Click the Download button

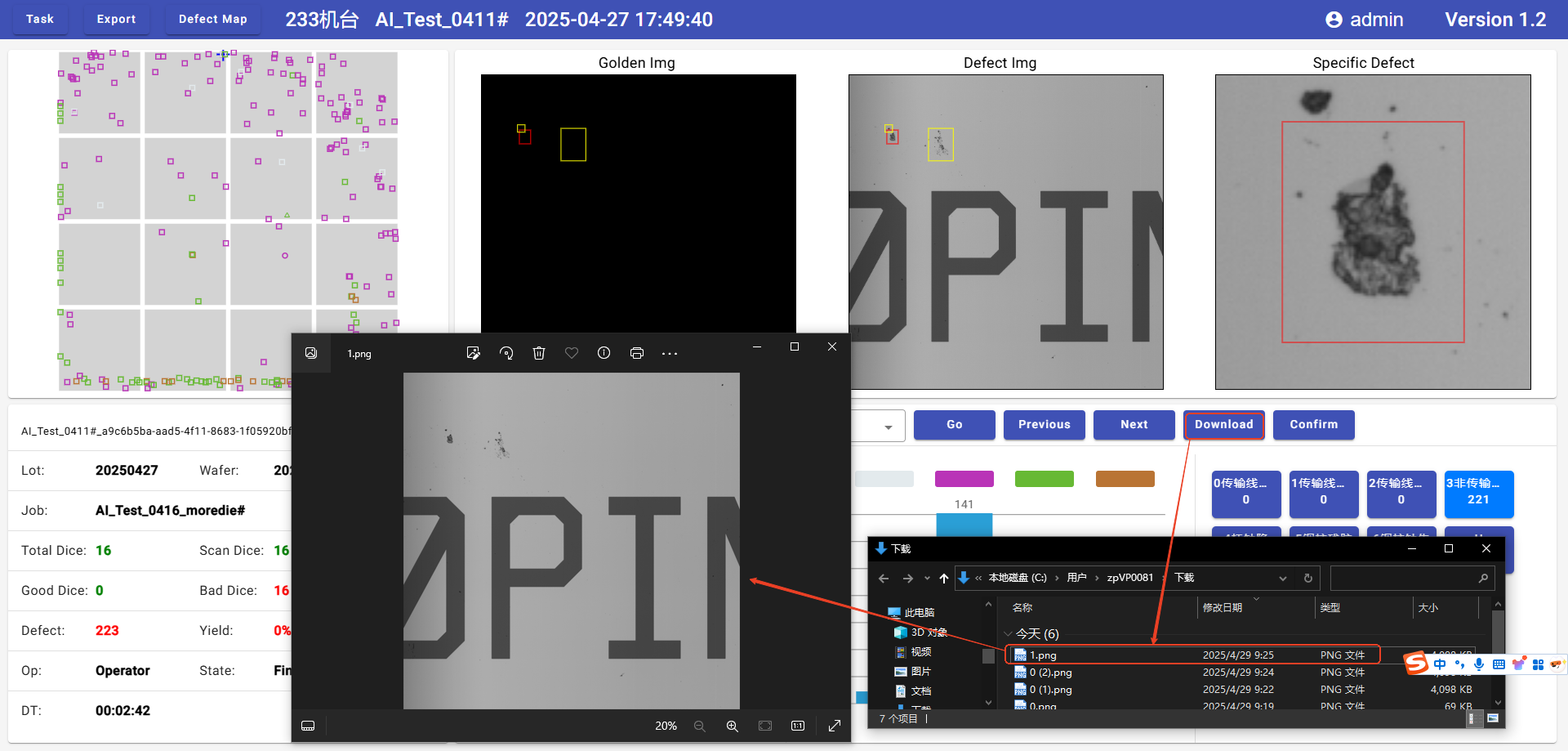click(x=1224, y=424)
